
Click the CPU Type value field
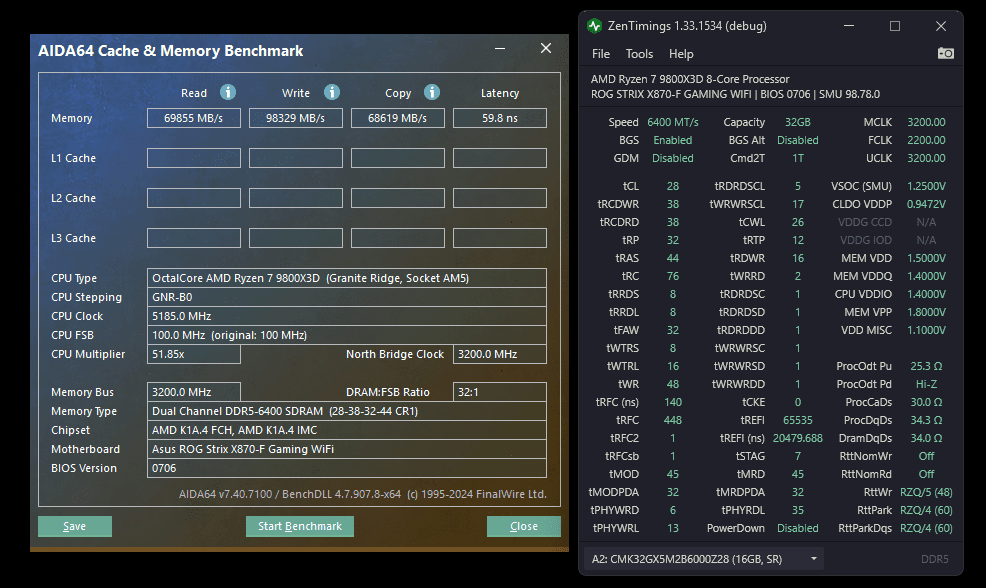point(346,278)
